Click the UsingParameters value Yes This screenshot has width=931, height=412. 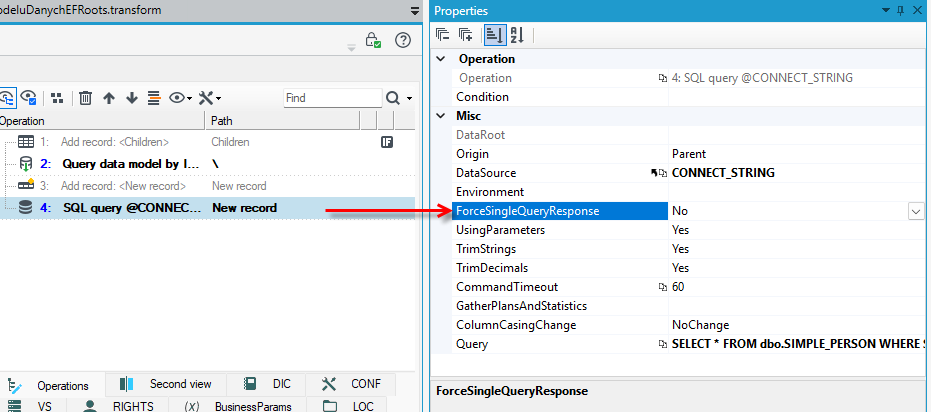(x=680, y=230)
